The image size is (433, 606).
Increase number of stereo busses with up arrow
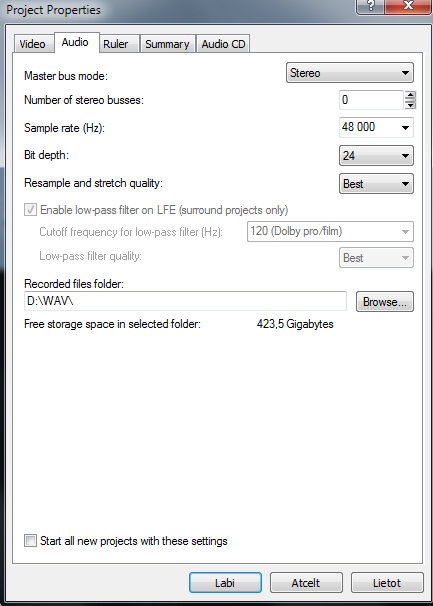pos(410,95)
